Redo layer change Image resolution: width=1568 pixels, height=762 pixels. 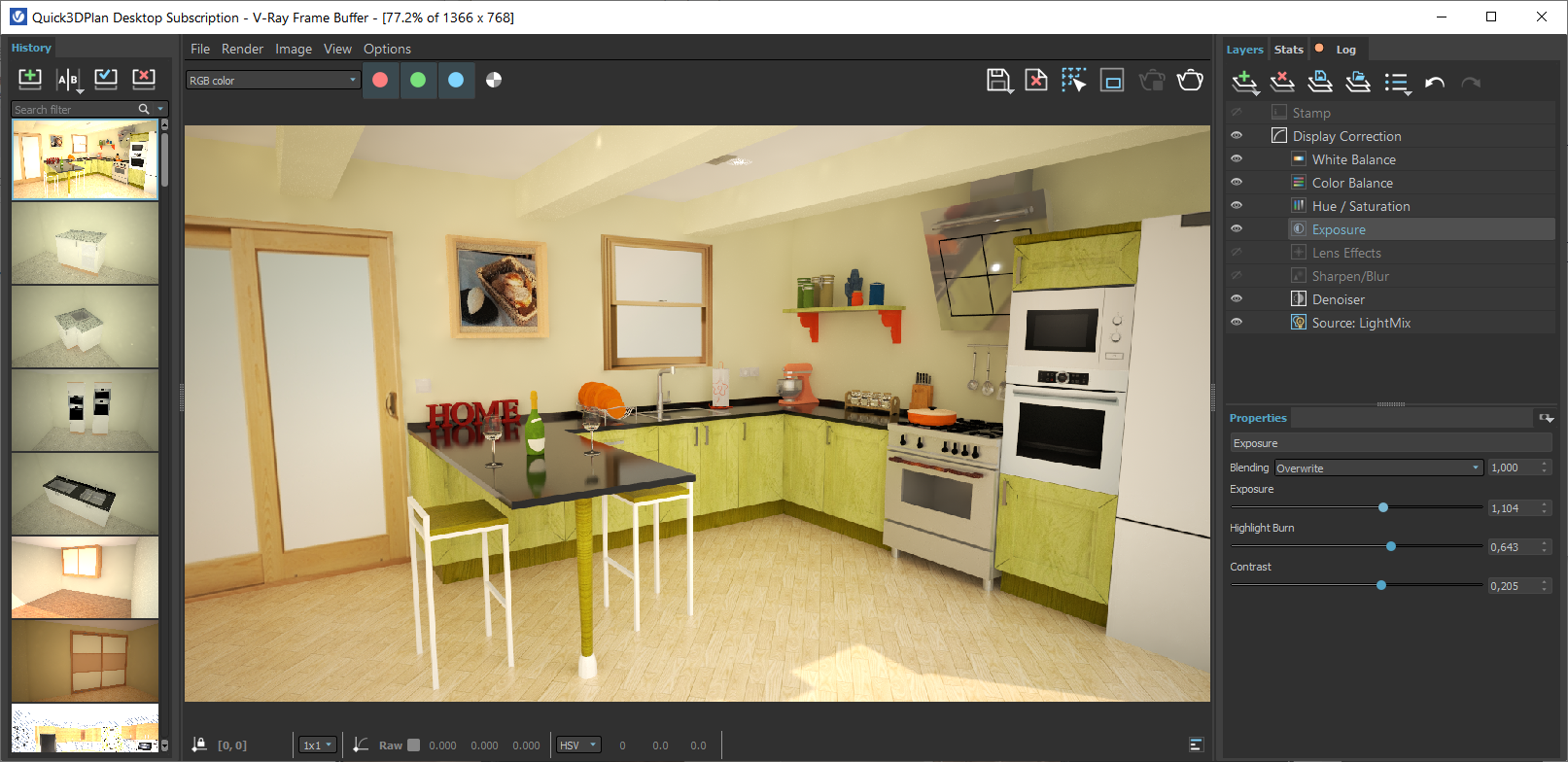pyautogui.click(x=1471, y=83)
